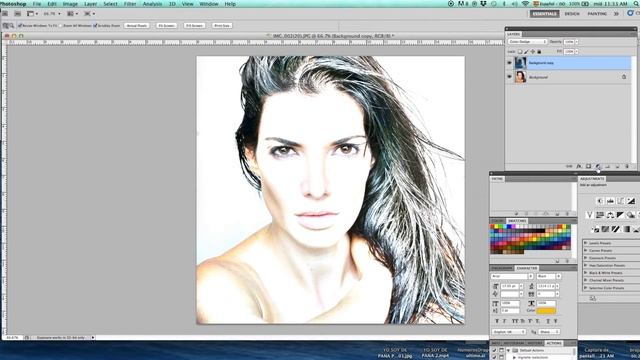Click the character Color swatch

[546, 311]
